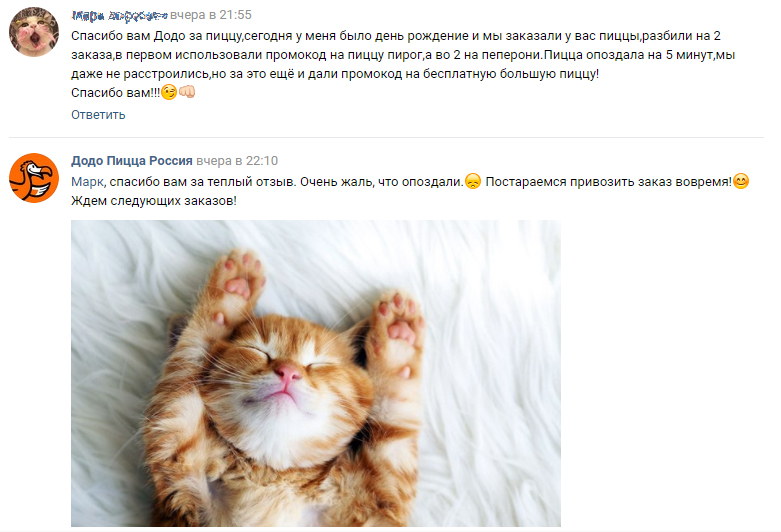Click the sad face emoji after 'опоздали.'
This screenshot has height=532, width=781.
pos(473,181)
